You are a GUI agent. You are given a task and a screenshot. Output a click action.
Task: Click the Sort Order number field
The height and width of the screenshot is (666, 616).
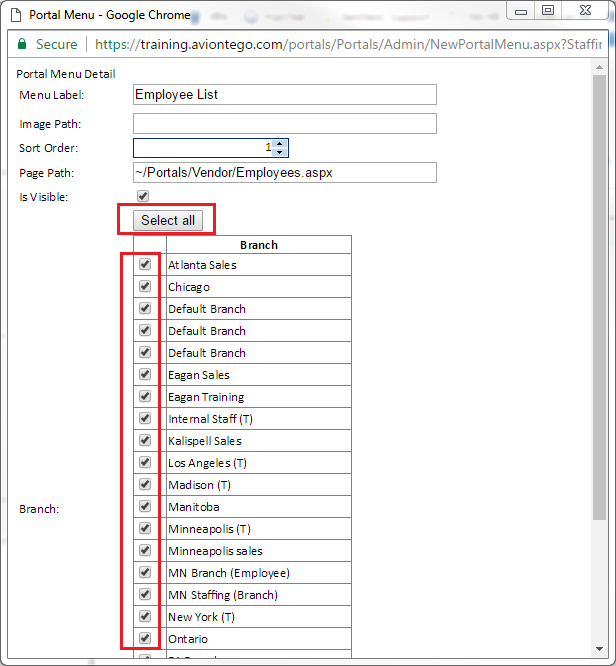211,148
